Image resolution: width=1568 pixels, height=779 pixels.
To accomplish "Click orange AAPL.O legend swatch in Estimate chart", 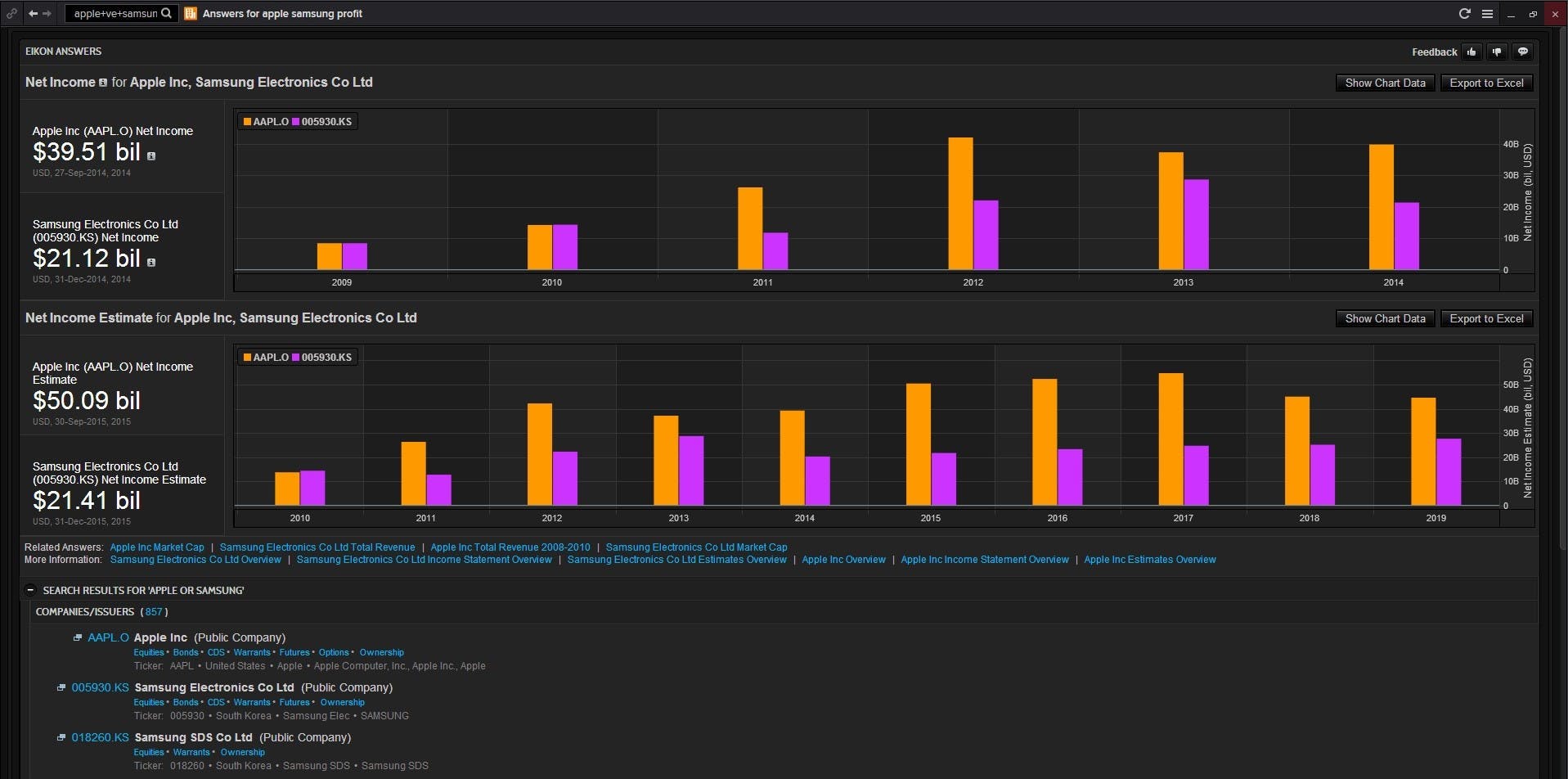I will [x=247, y=358].
